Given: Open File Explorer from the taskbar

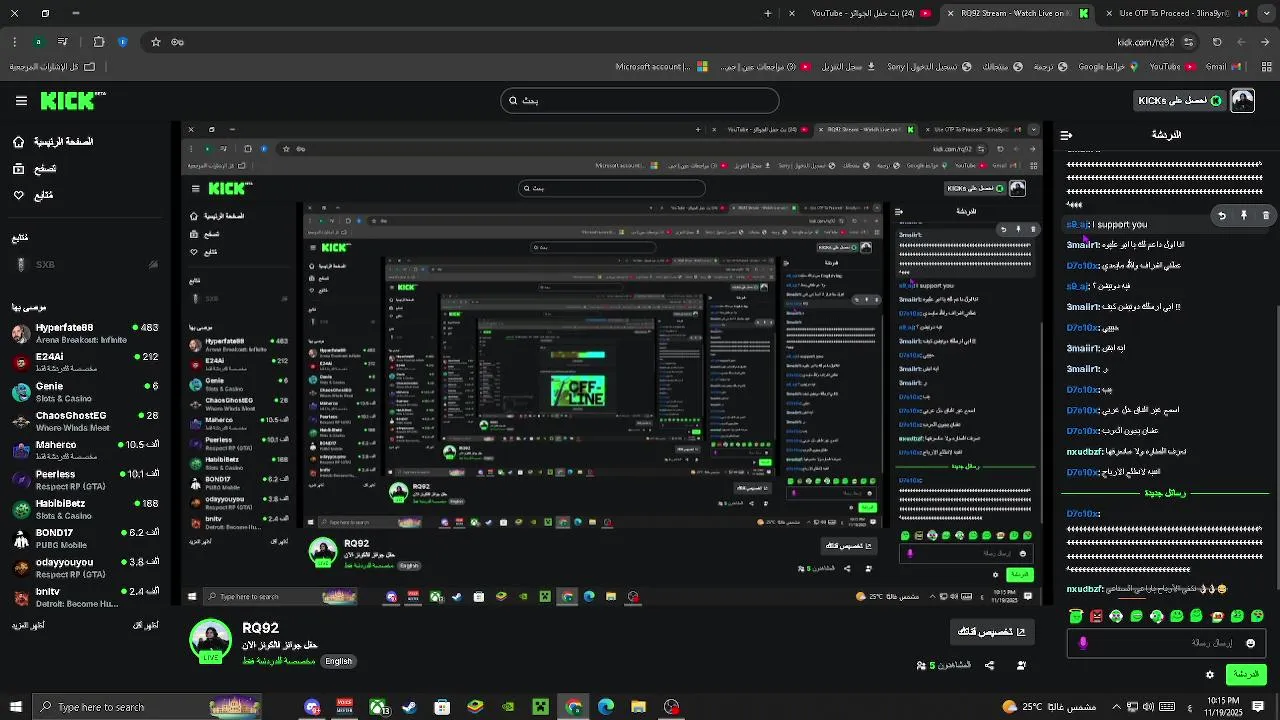Looking at the screenshot, I should (x=638, y=707).
